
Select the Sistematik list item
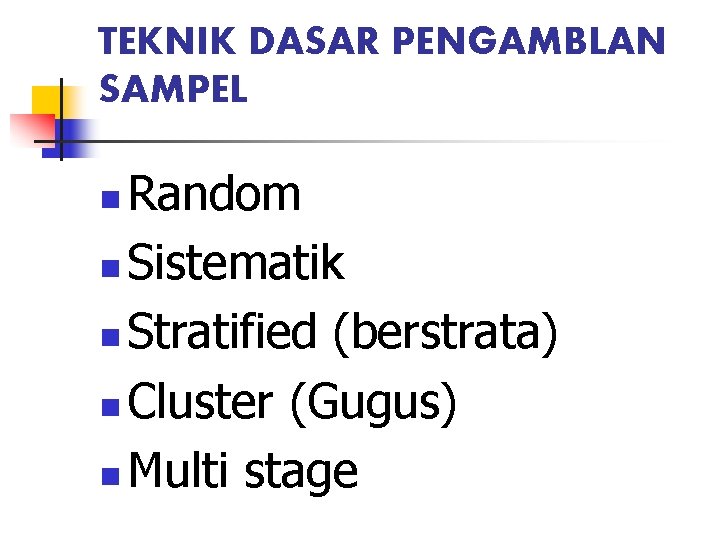pyautogui.click(x=236, y=263)
